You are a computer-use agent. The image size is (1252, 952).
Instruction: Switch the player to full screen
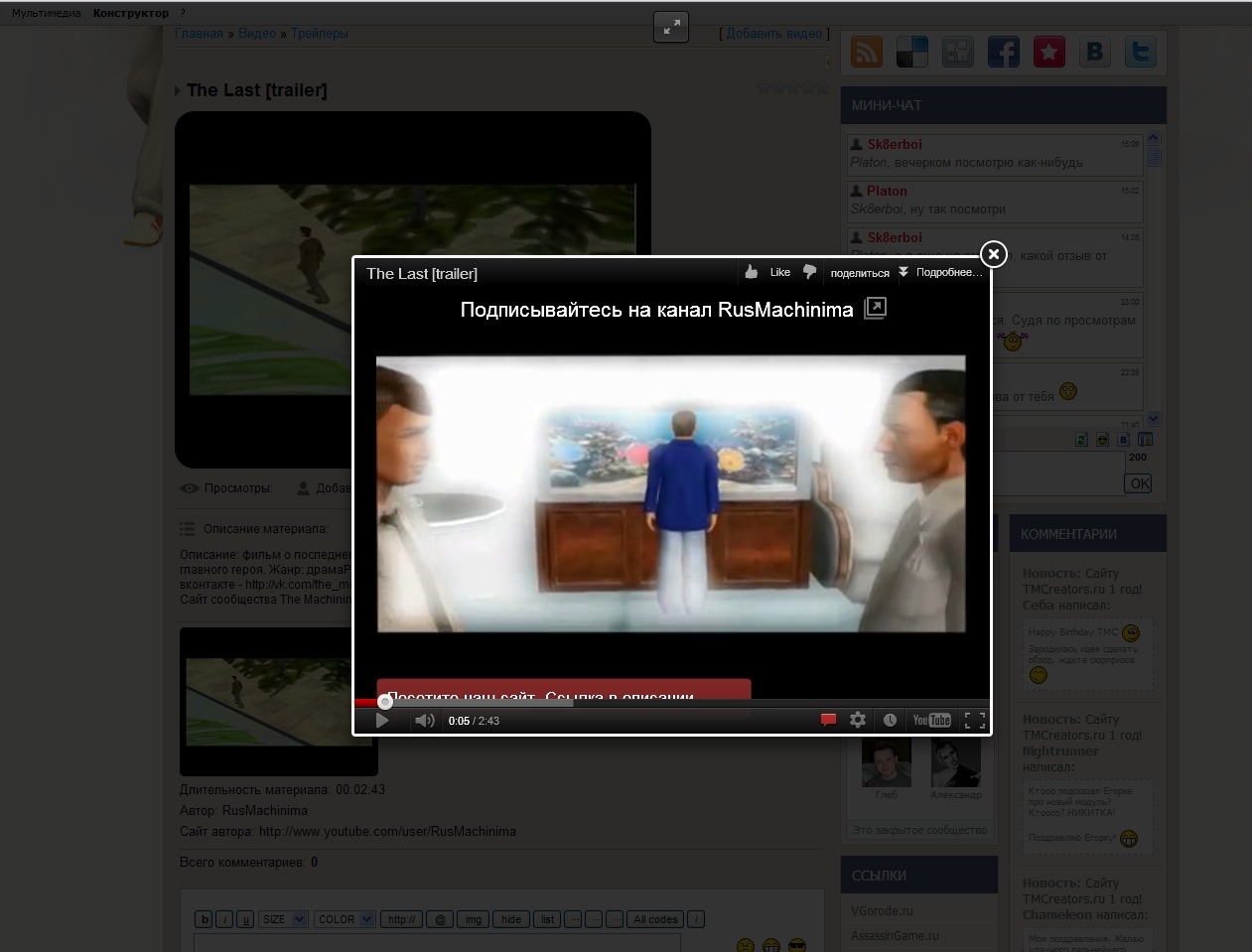point(975,721)
